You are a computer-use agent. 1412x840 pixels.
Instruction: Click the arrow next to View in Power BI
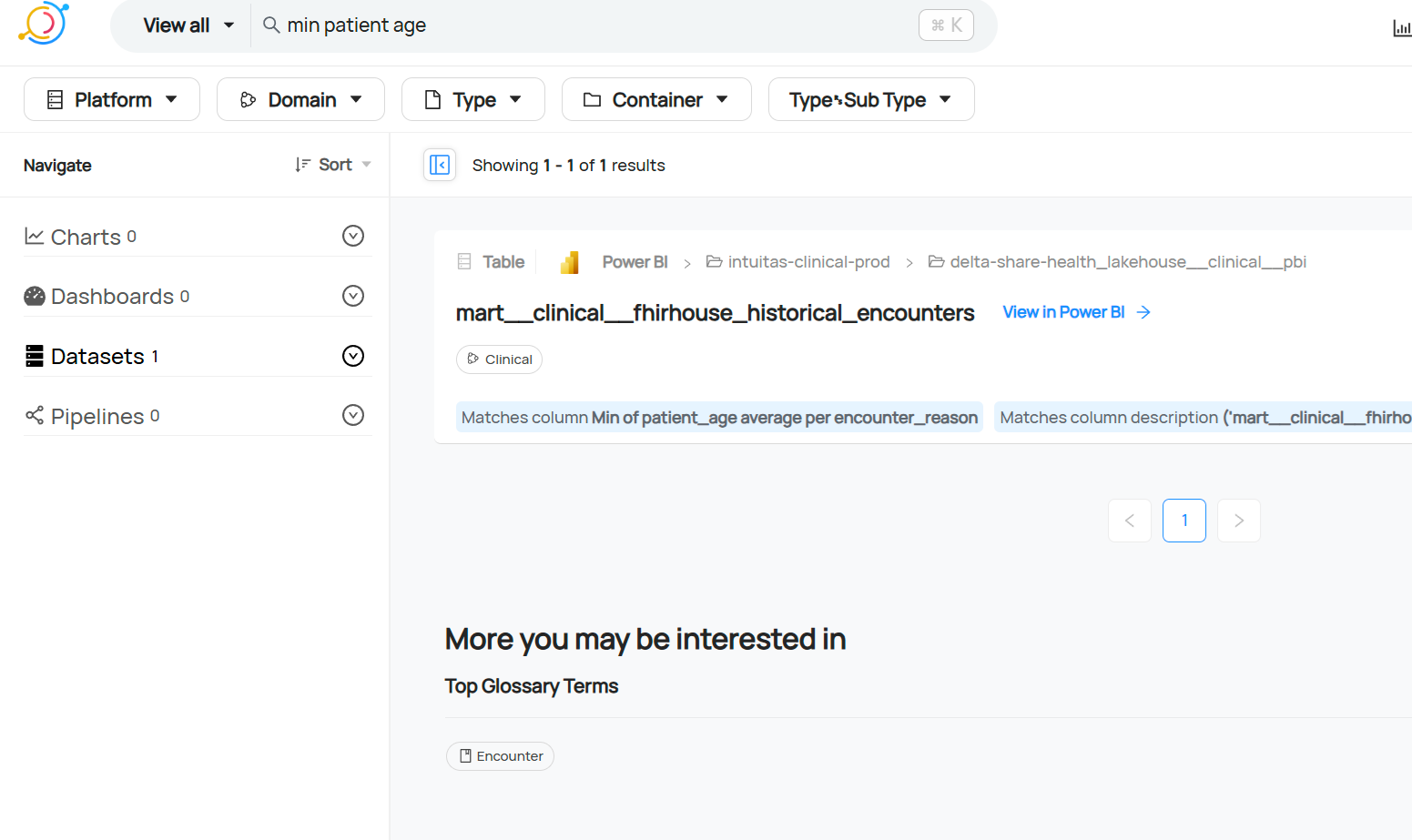tap(1144, 312)
